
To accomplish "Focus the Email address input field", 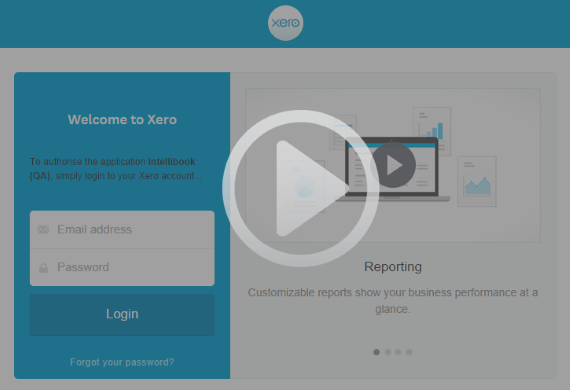I will coord(122,230).
